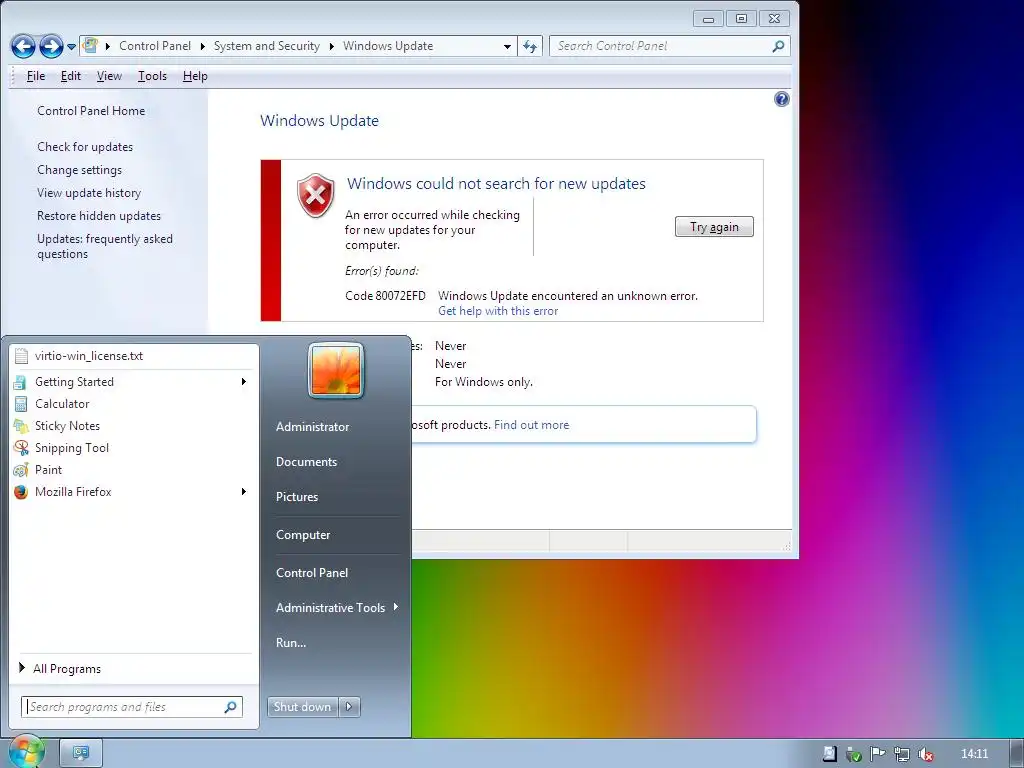
Task: Click the search magnifier in Control Panel
Action: (778, 46)
